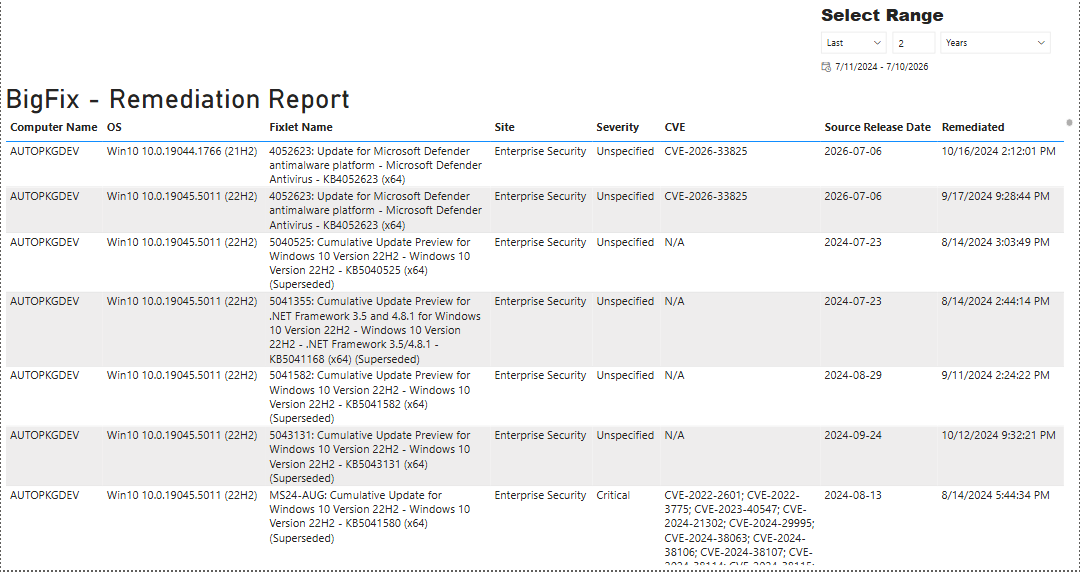Image resolution: width=1080 pixels, height=576 pixels.
Task: Select remediated time '9/11/2024 2:24:22 PM'
Action: coord(995,376)
